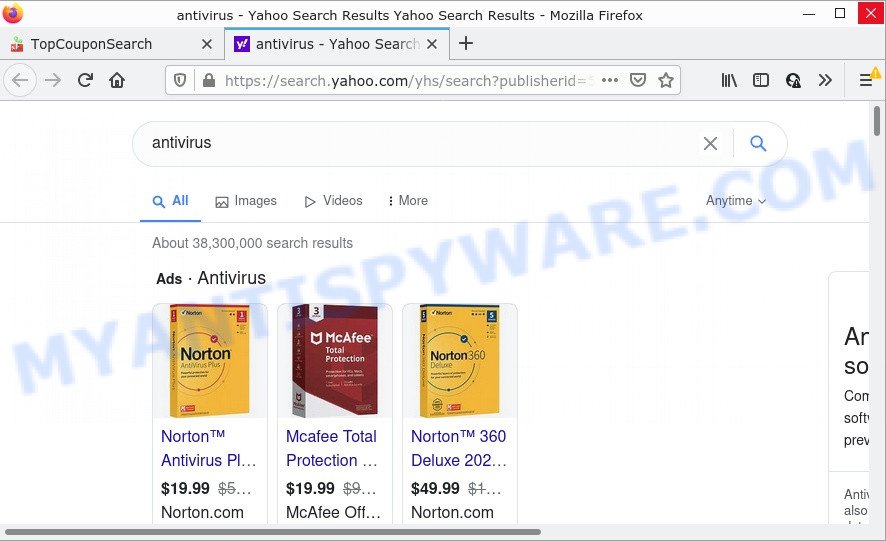886x541 pixels.
Task: Open Norton 360 Deluxe product image
Action: 459,361
